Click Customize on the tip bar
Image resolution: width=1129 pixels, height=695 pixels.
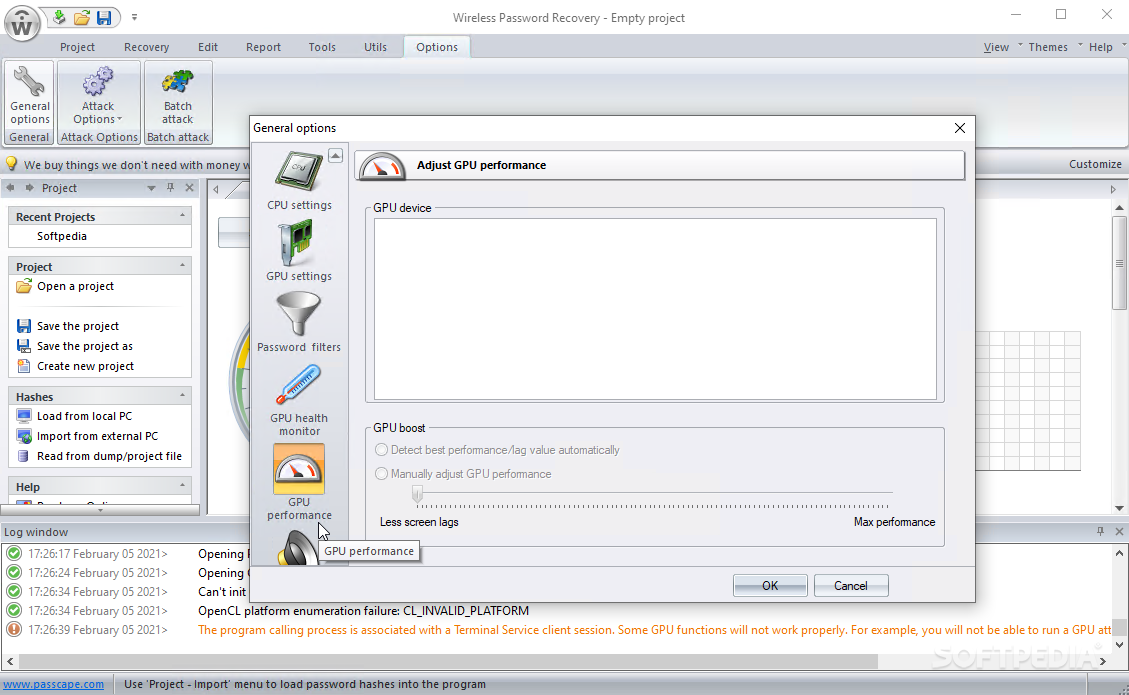(x=1094, y=164)
